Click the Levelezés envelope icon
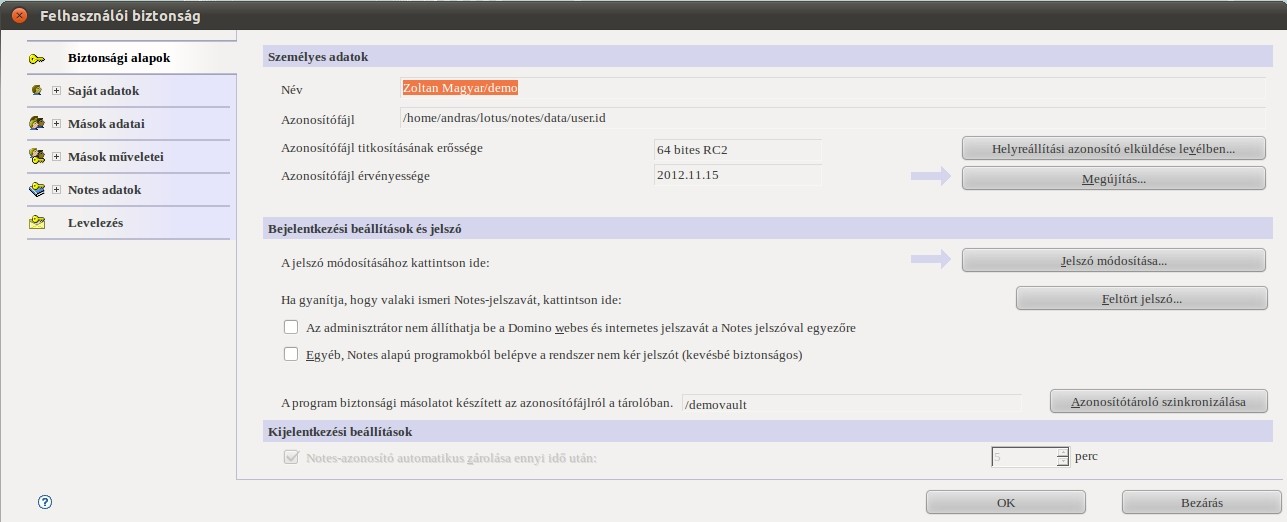 point(37,223)
